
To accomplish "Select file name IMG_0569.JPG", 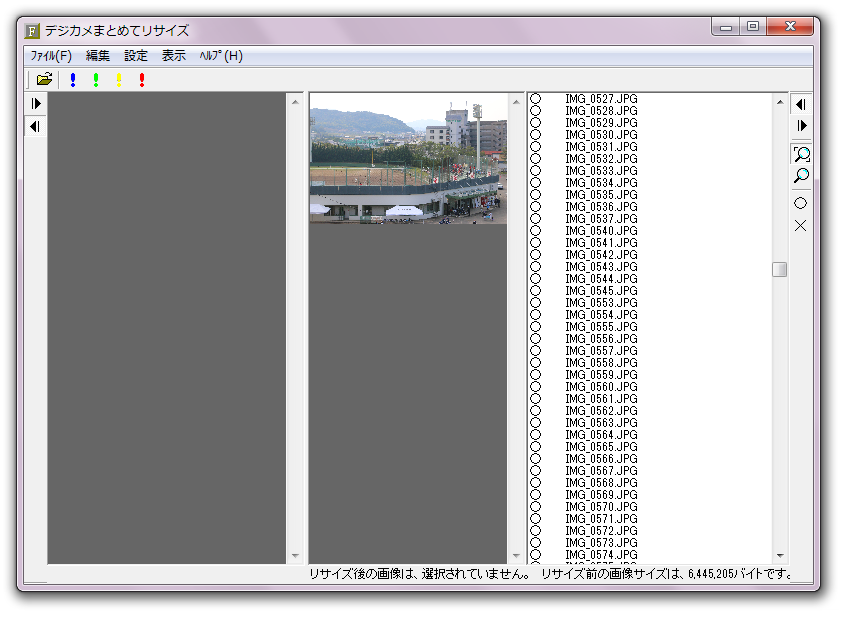I will coord(601,495).
